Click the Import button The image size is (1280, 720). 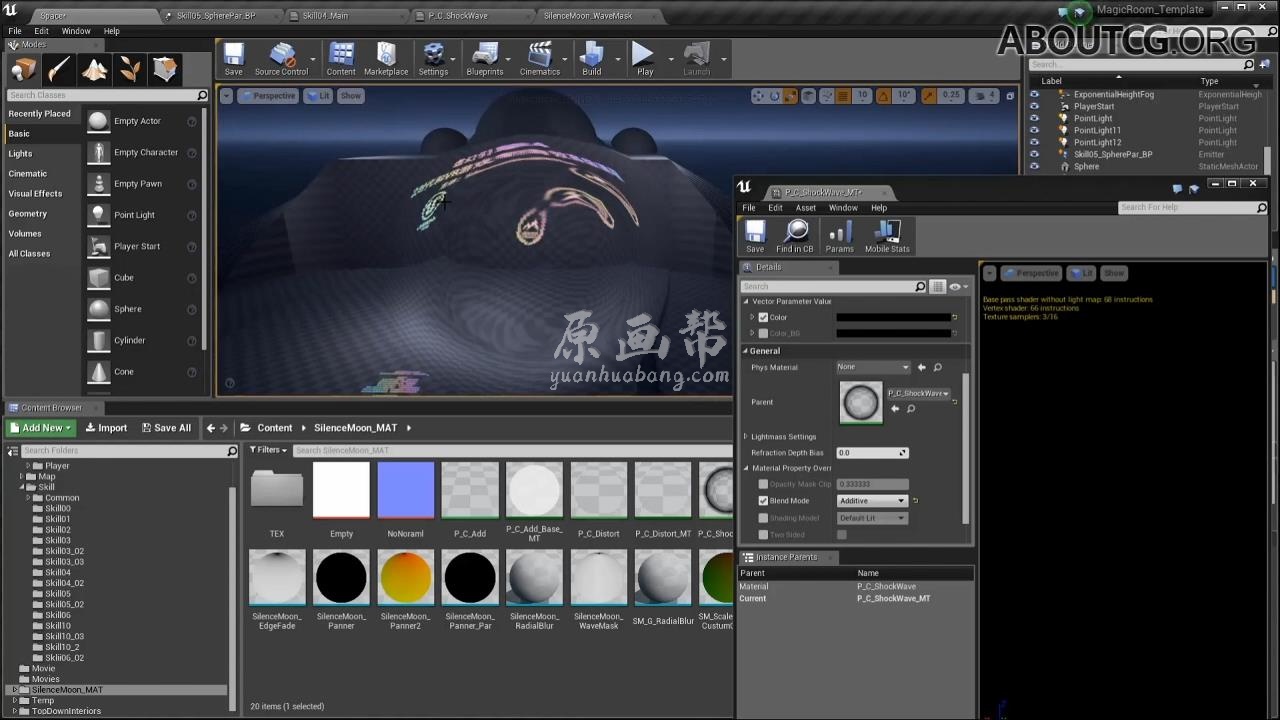click(106, 428)
